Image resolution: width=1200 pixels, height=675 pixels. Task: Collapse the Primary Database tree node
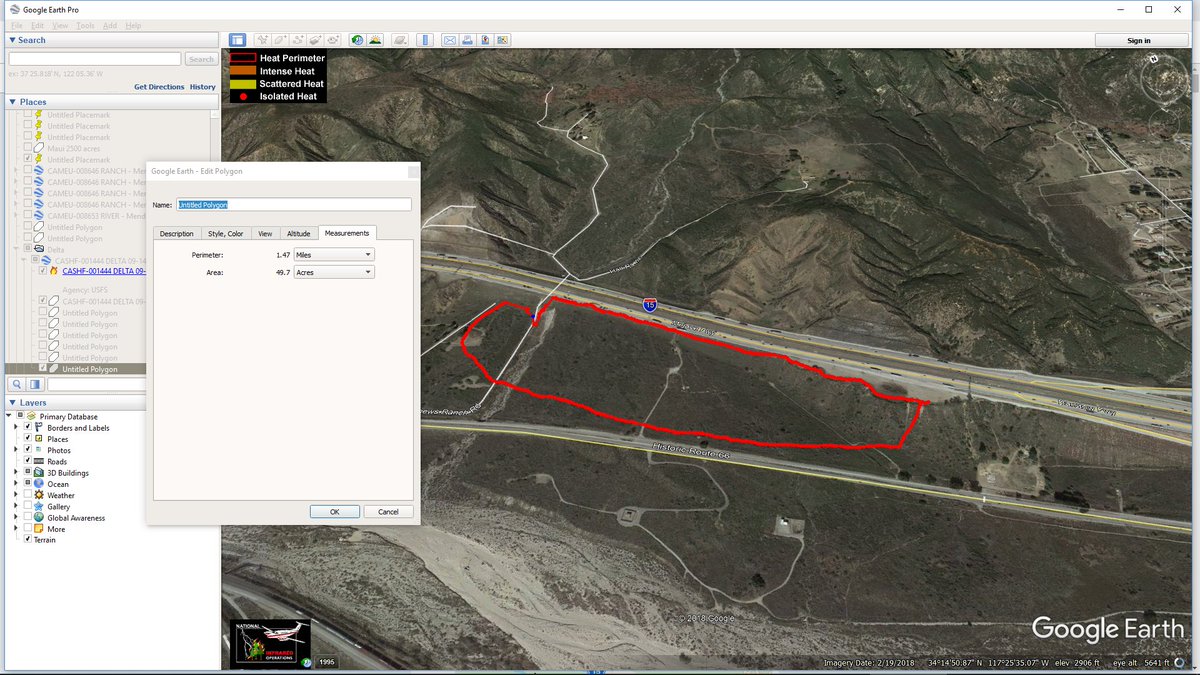click(9, 416)
